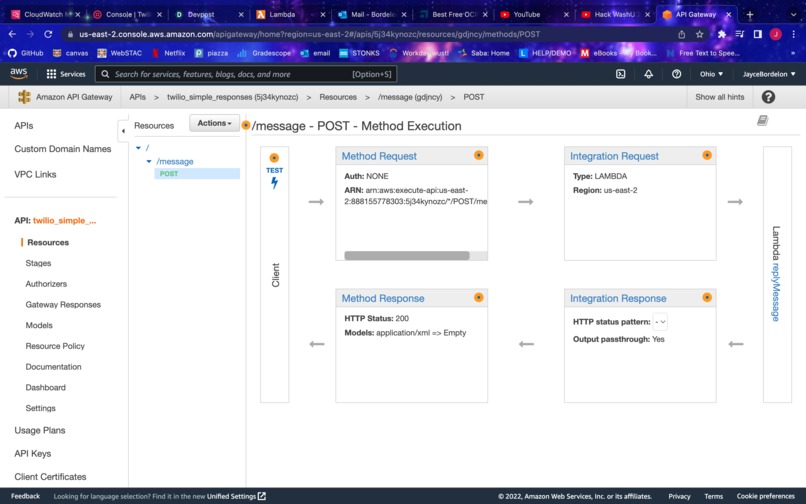Click the black help circle beside Show all hints
The height and width of the screenshot is (504, 806).
click(x=768, y=97)
